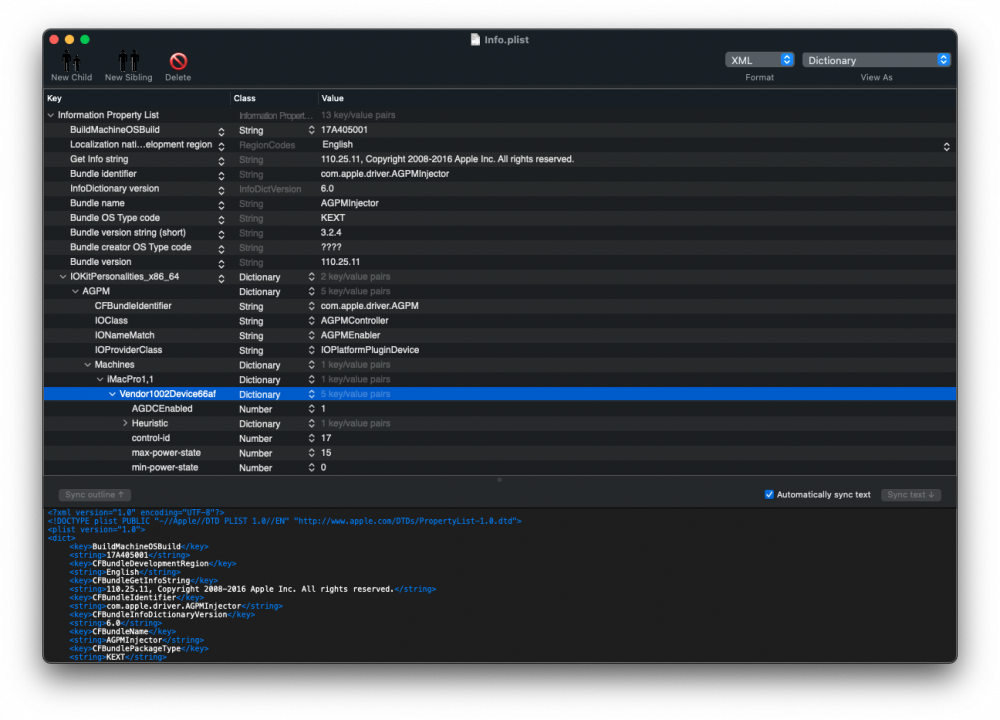Click the Info.plist document icon in title bar
The width and height of the screenshot is (1000, 720).
pyautogui.click(x=475, y=40)
